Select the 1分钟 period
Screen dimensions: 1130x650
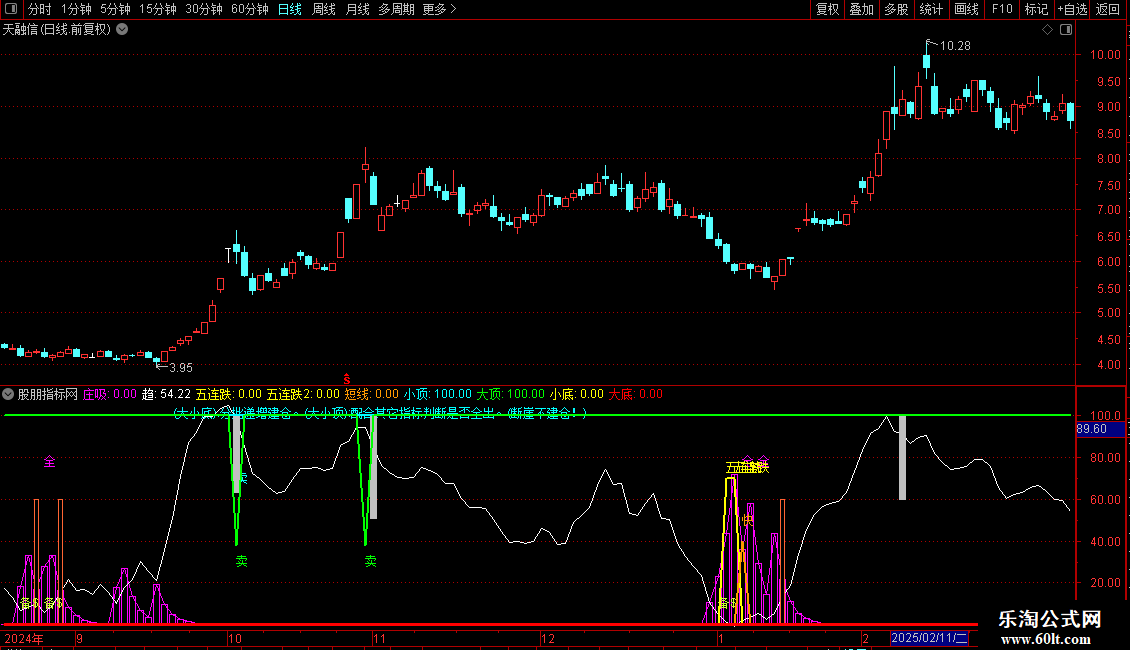[x=76, y=9]
